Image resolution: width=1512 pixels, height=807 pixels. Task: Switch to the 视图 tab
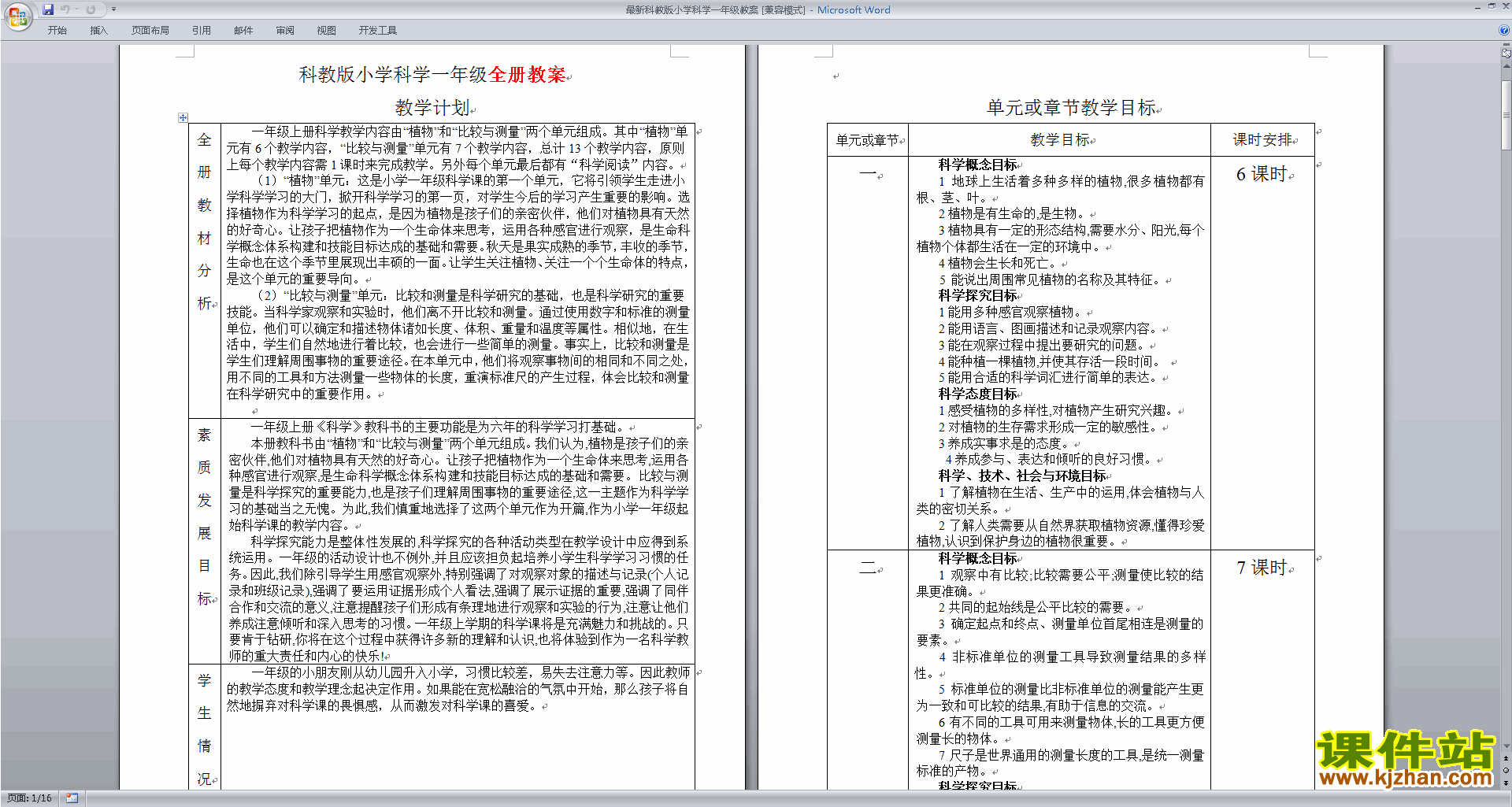[327, 31]
